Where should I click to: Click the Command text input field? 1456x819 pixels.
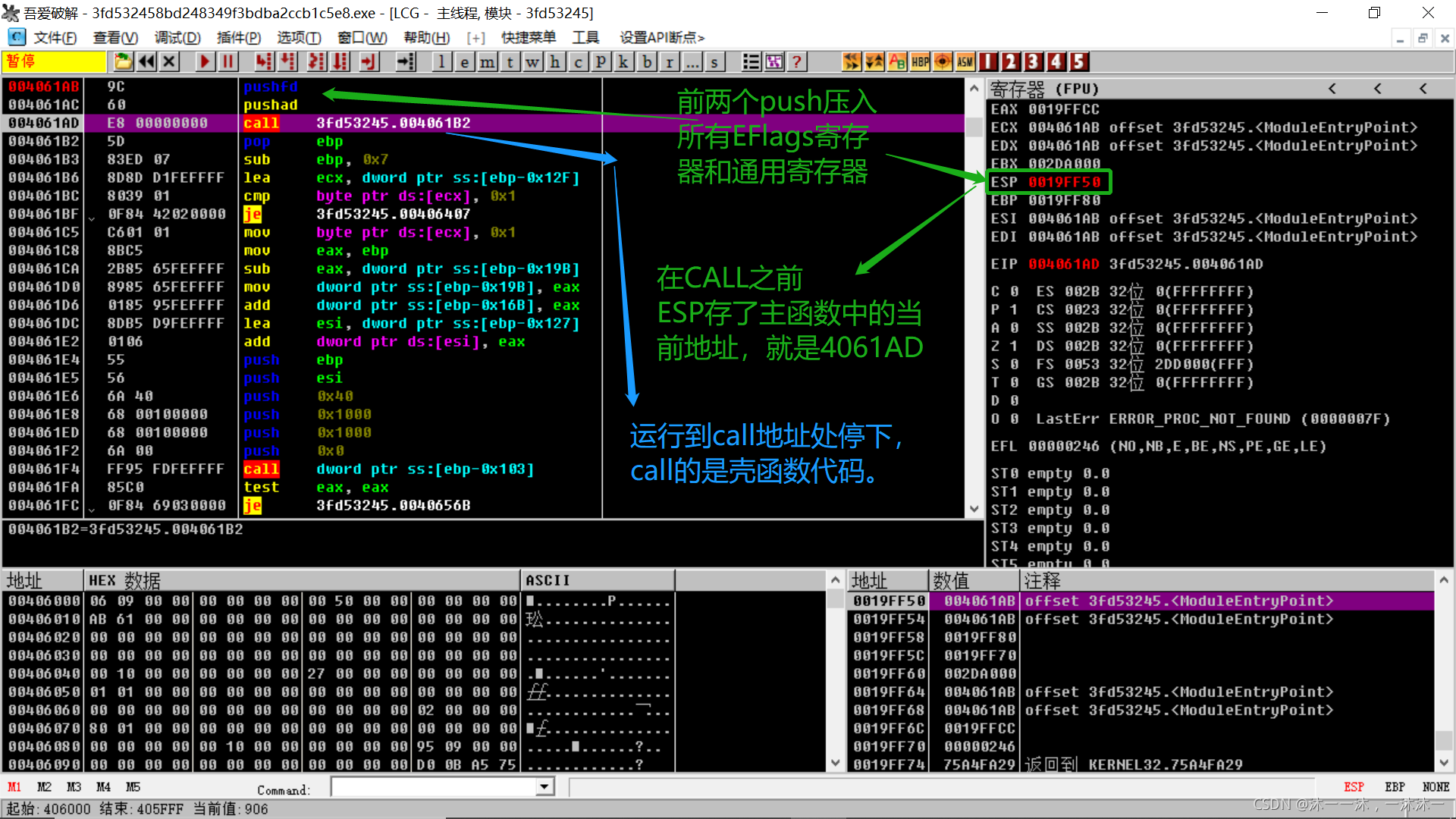[434, 787]
